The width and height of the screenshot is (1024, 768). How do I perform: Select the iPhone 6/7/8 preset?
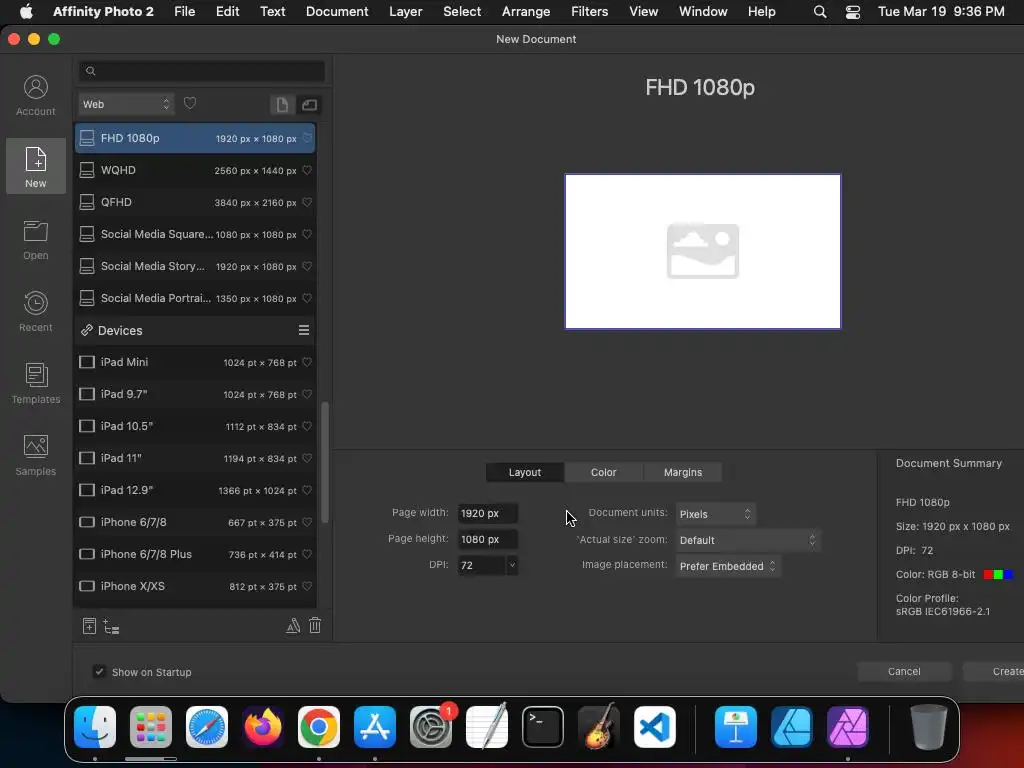pyautogui.click(x=195, y=522)
